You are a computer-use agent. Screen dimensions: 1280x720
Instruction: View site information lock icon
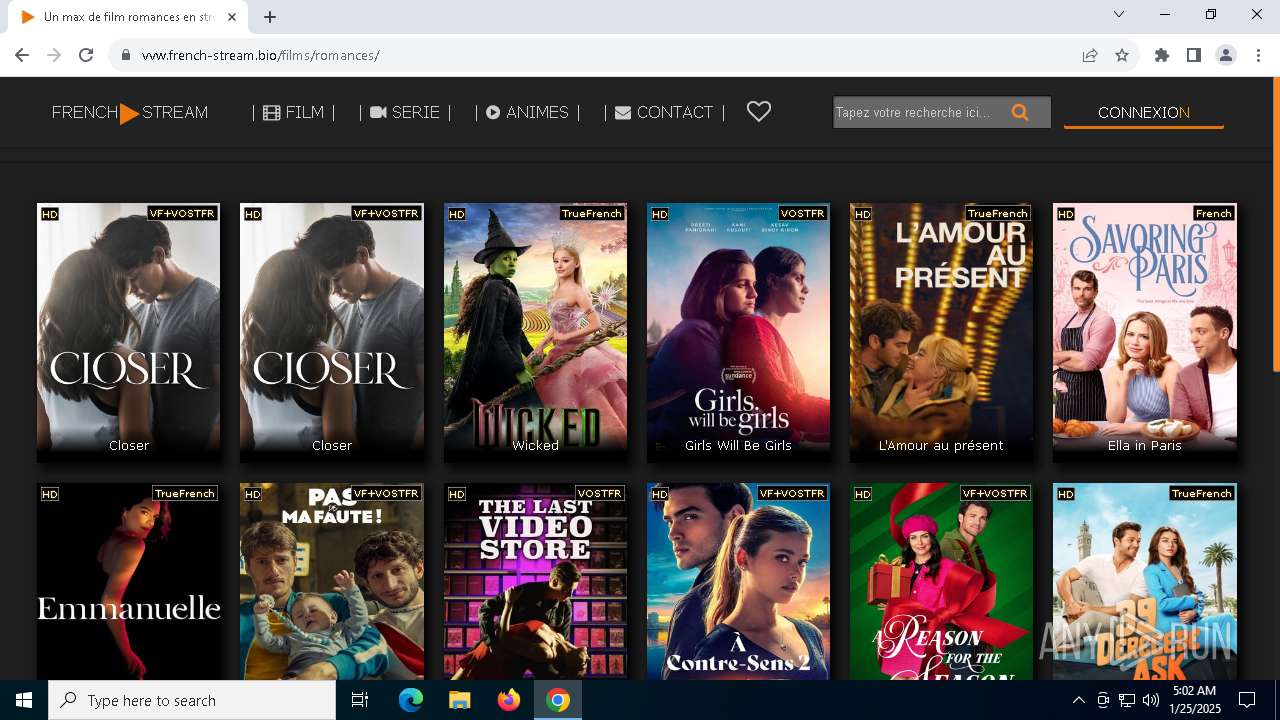pos(125,55)
